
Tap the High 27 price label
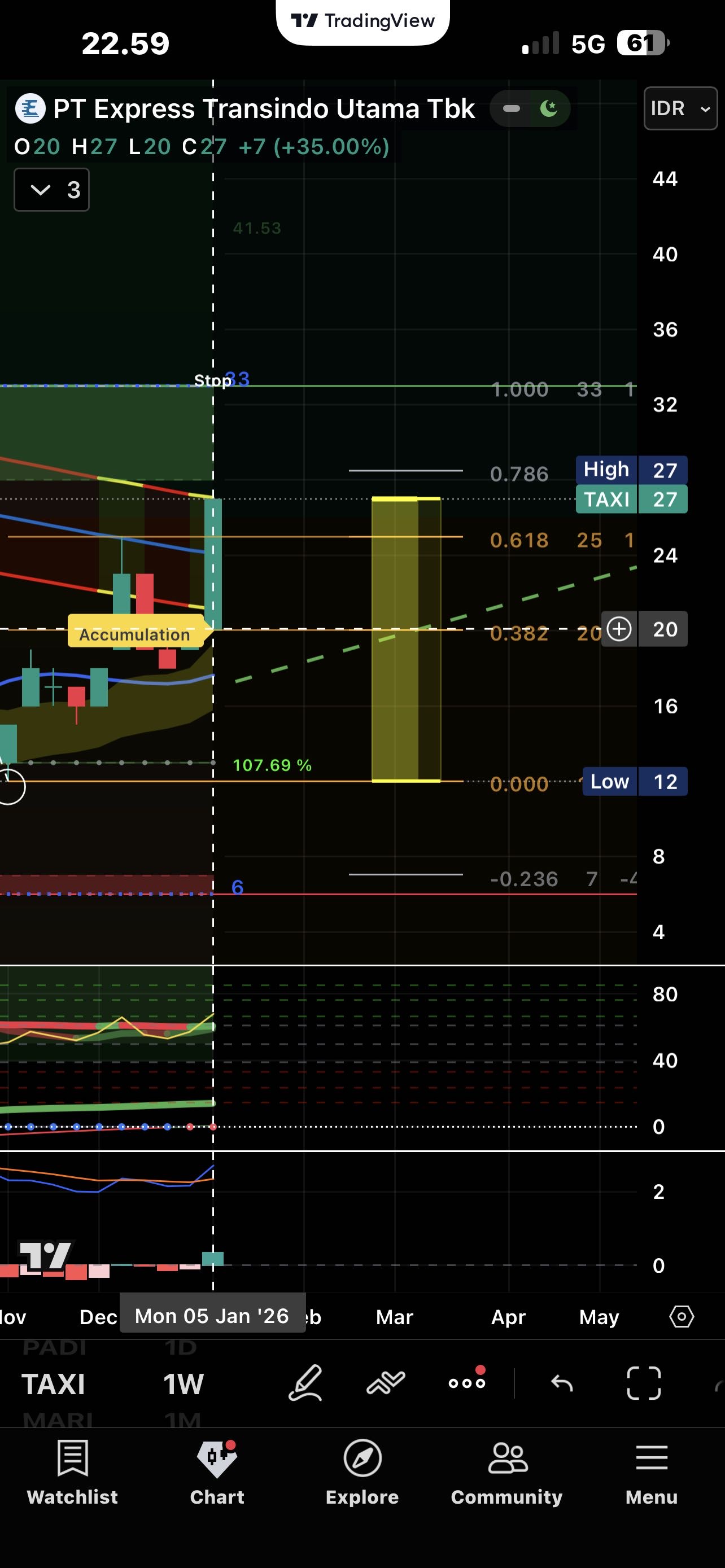[632, 470]
